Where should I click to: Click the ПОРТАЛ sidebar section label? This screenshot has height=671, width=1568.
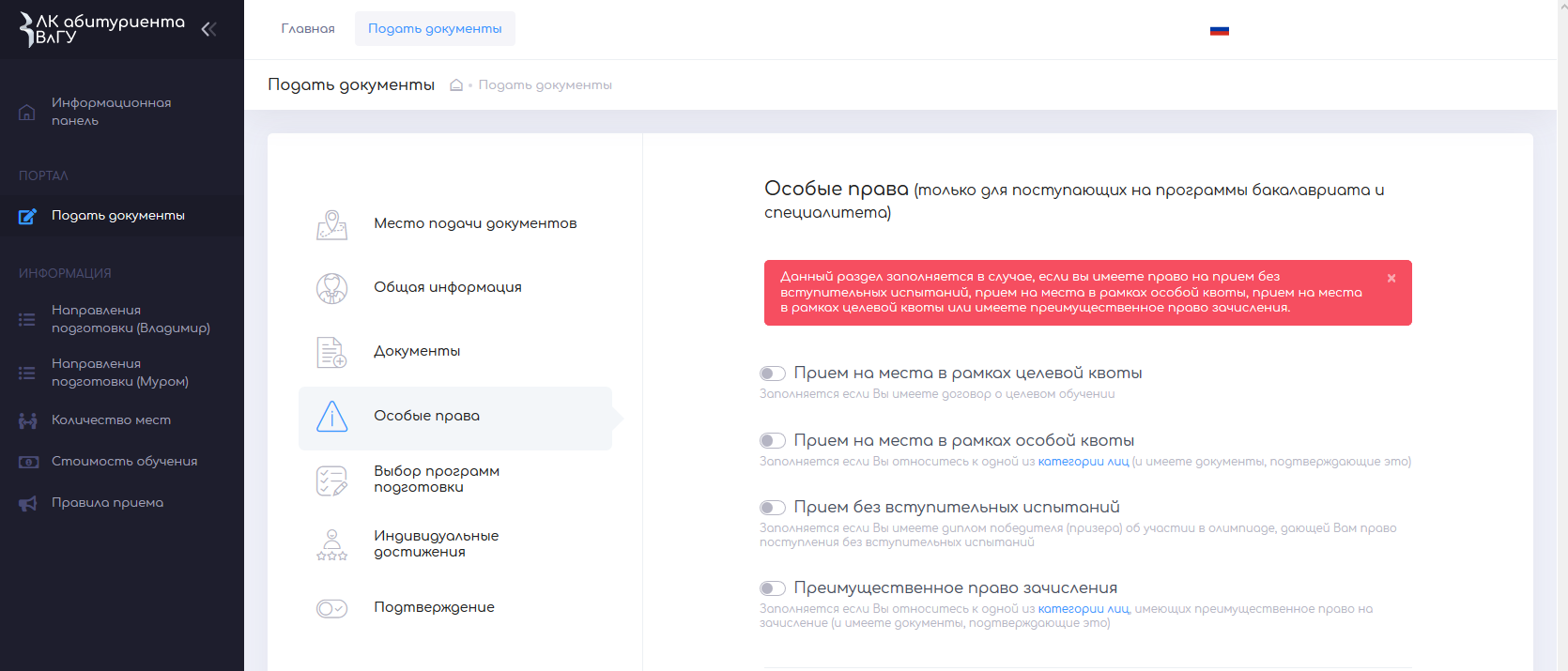pos(43,176)
